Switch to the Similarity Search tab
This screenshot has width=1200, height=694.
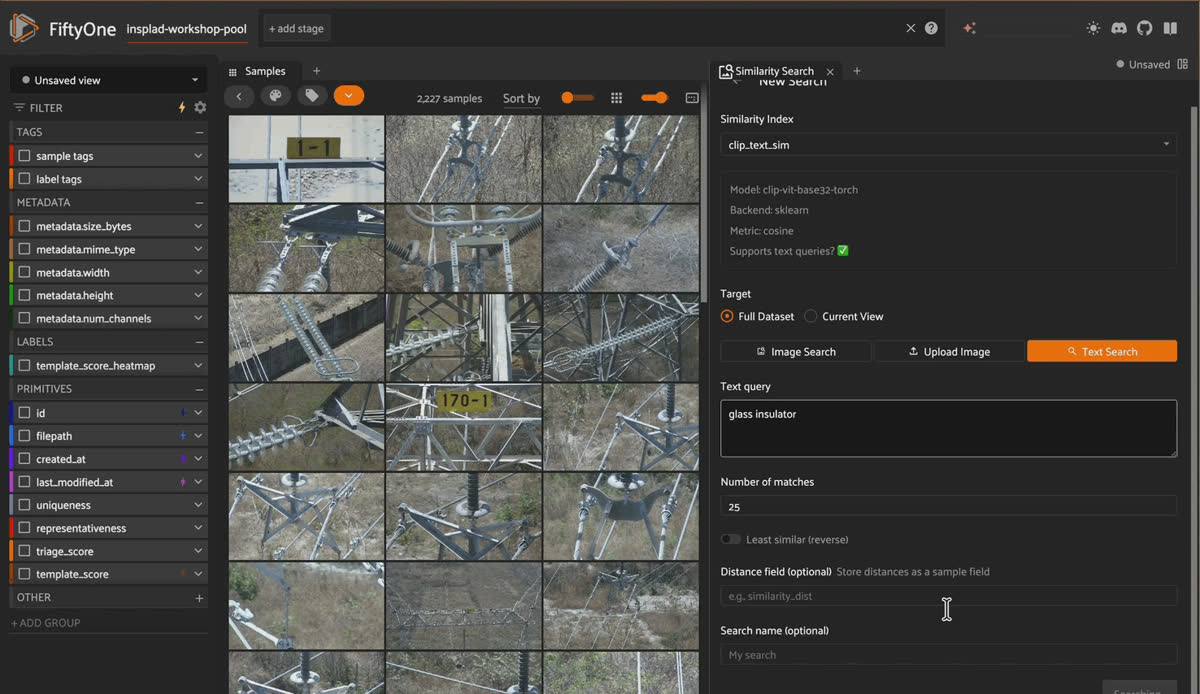pyautogui.click(x=774, y=71)
